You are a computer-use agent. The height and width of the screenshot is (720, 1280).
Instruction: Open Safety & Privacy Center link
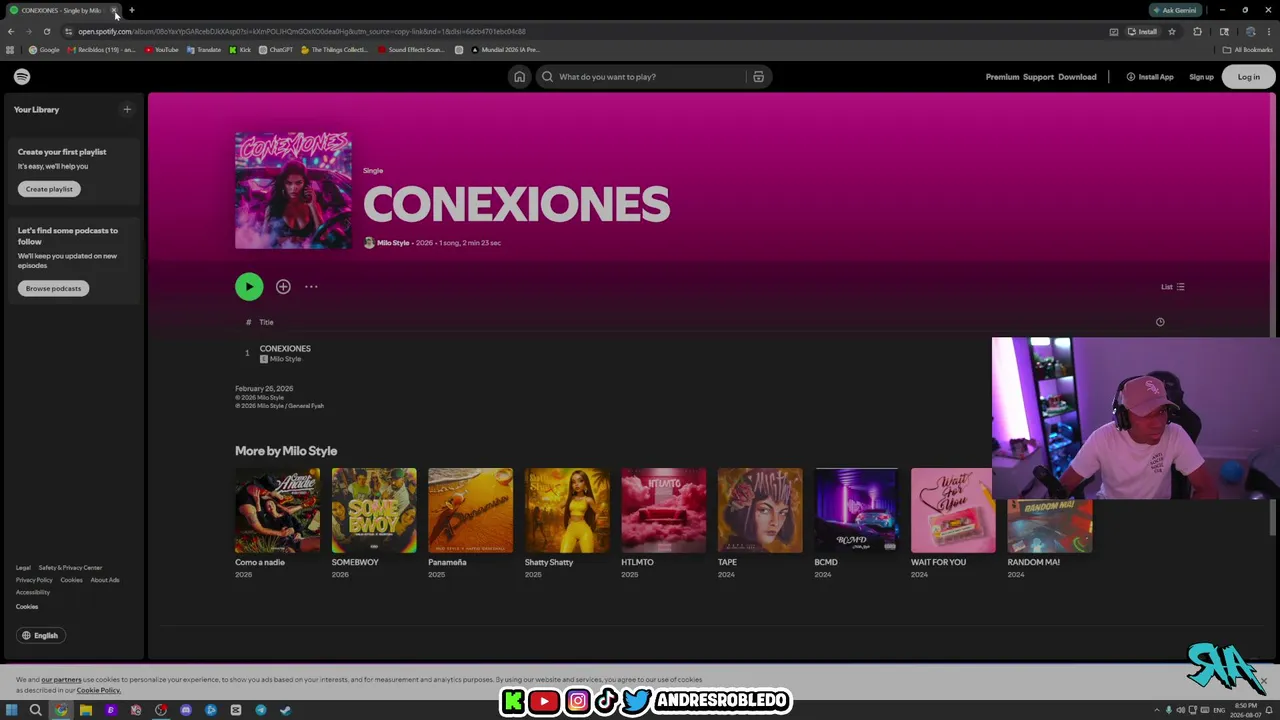[x=70, y=568]
